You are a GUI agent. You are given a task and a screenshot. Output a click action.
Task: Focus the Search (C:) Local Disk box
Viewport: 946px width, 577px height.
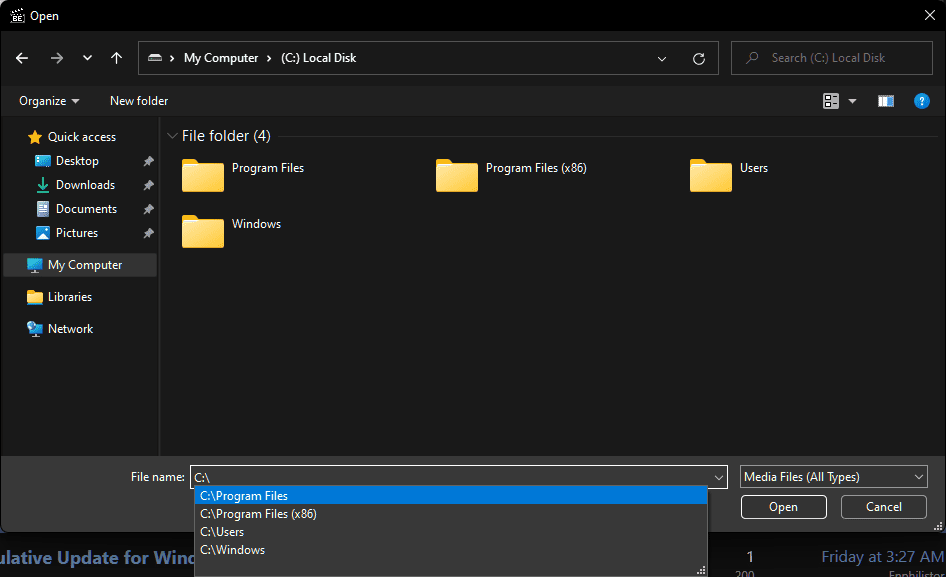831,58
